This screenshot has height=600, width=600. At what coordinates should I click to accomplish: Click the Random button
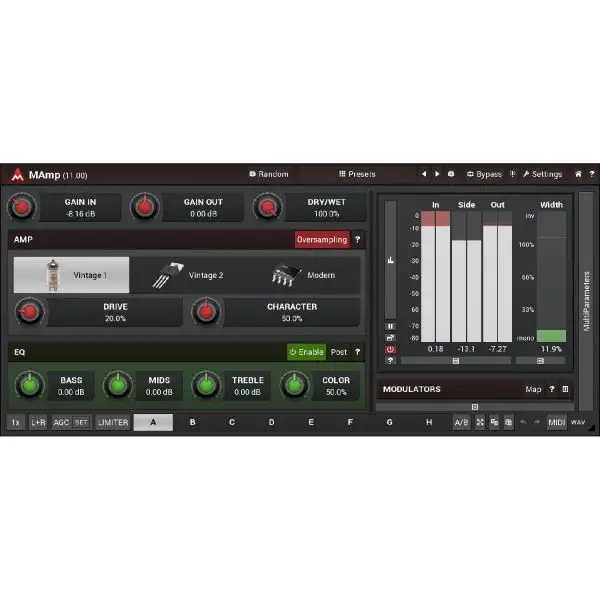click(268, 174)
